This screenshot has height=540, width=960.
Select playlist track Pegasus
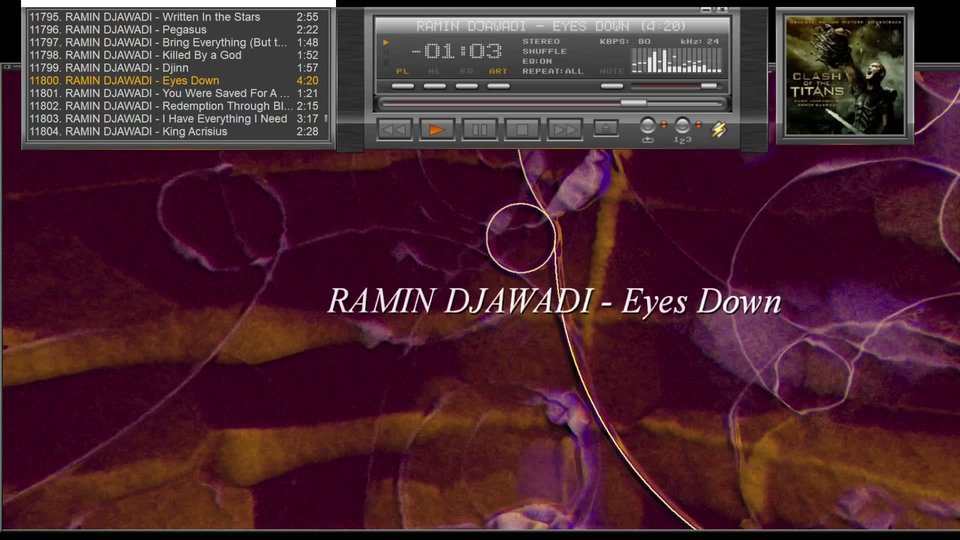[174, 30]
